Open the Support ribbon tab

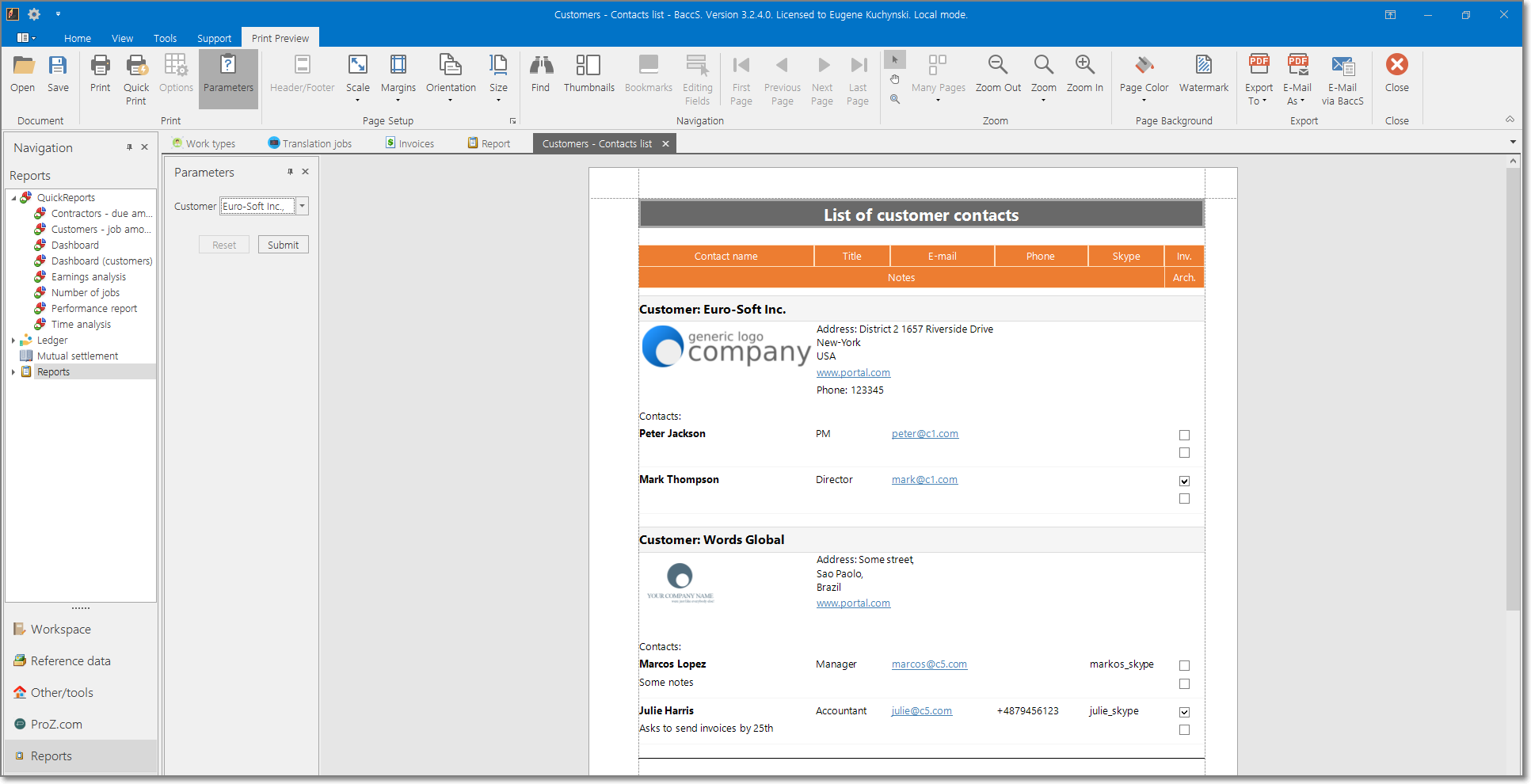tap(214, 38)
